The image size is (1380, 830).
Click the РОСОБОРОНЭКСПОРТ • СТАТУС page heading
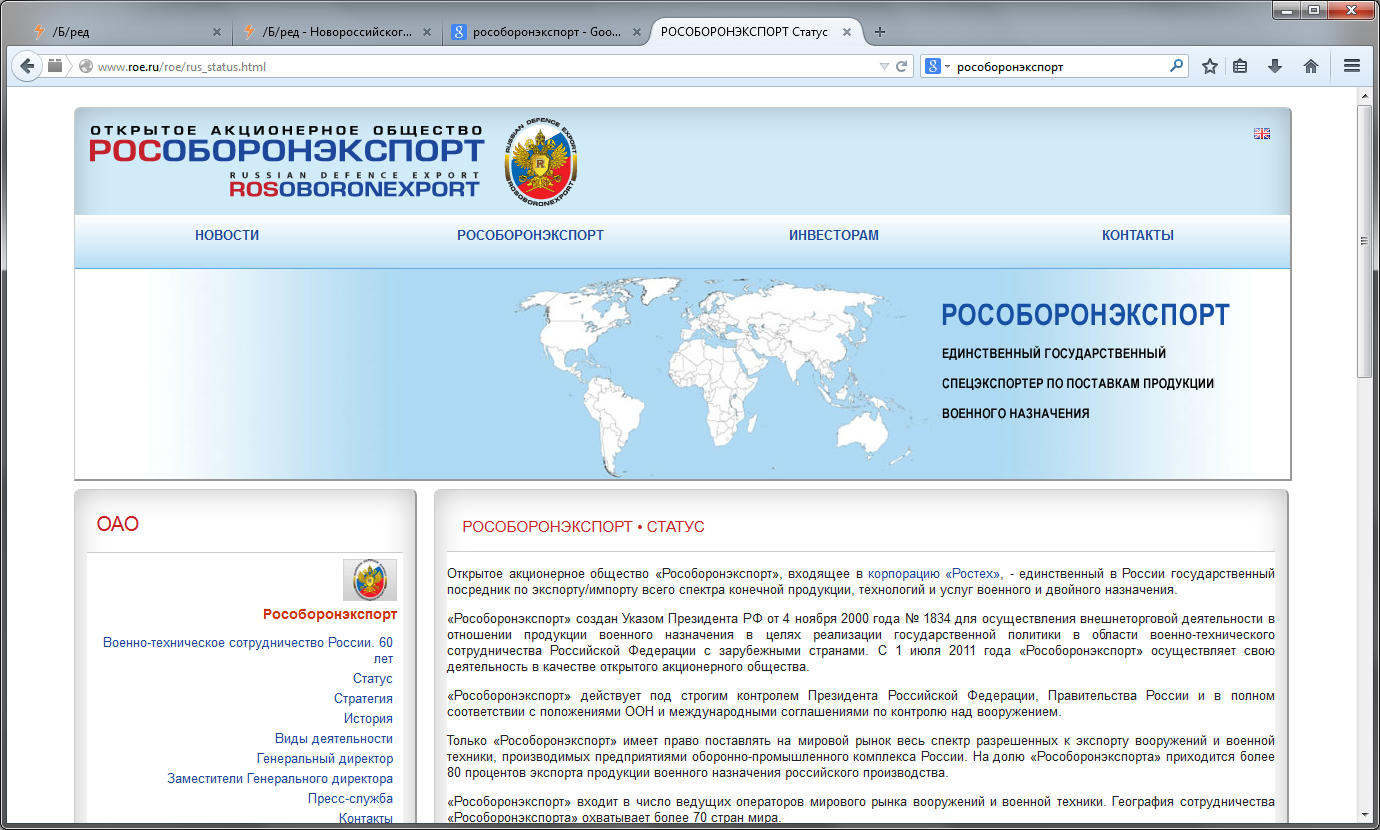(583, 527)
